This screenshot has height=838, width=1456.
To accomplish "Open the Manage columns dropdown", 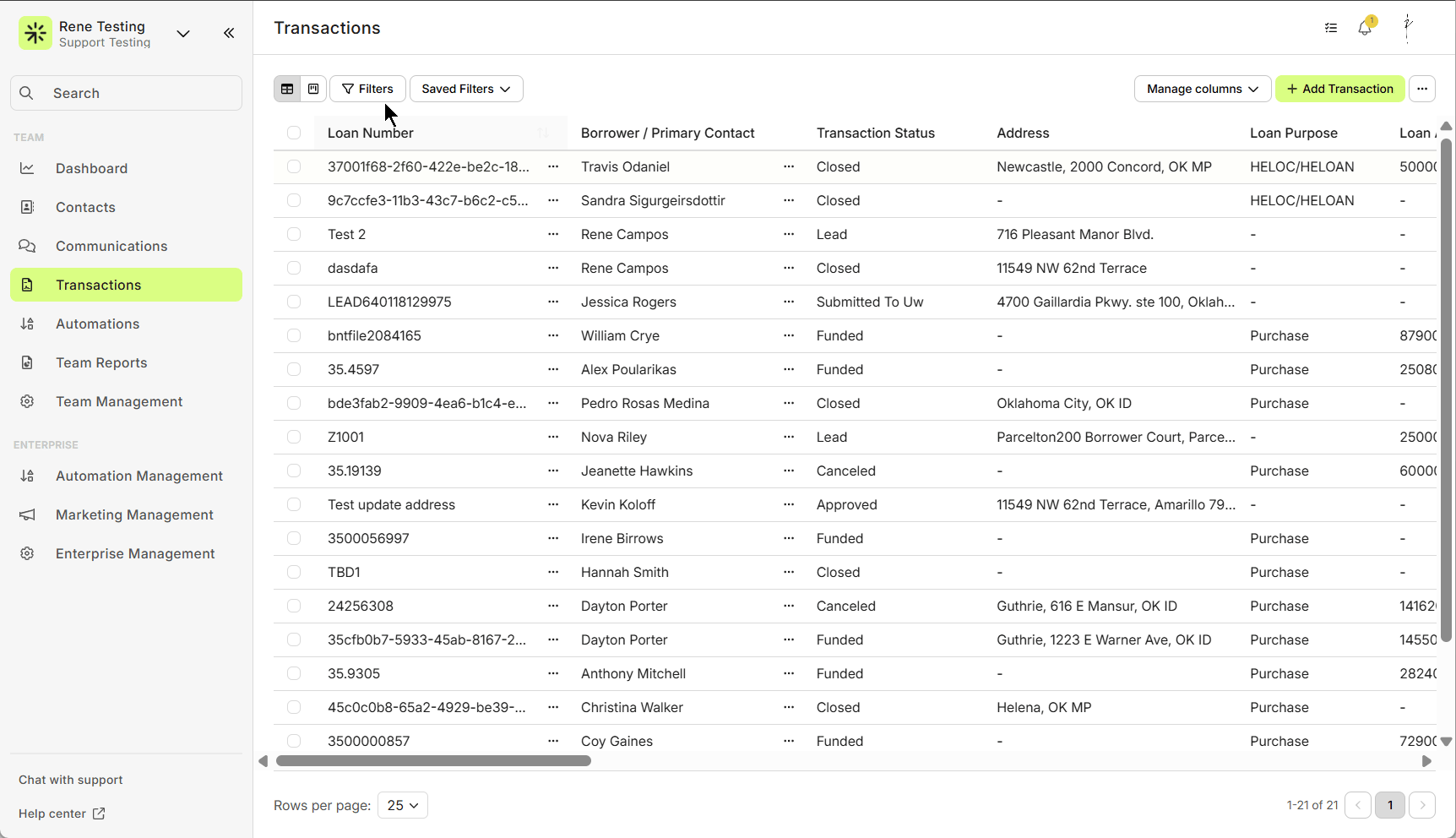I will (1202, 89).
